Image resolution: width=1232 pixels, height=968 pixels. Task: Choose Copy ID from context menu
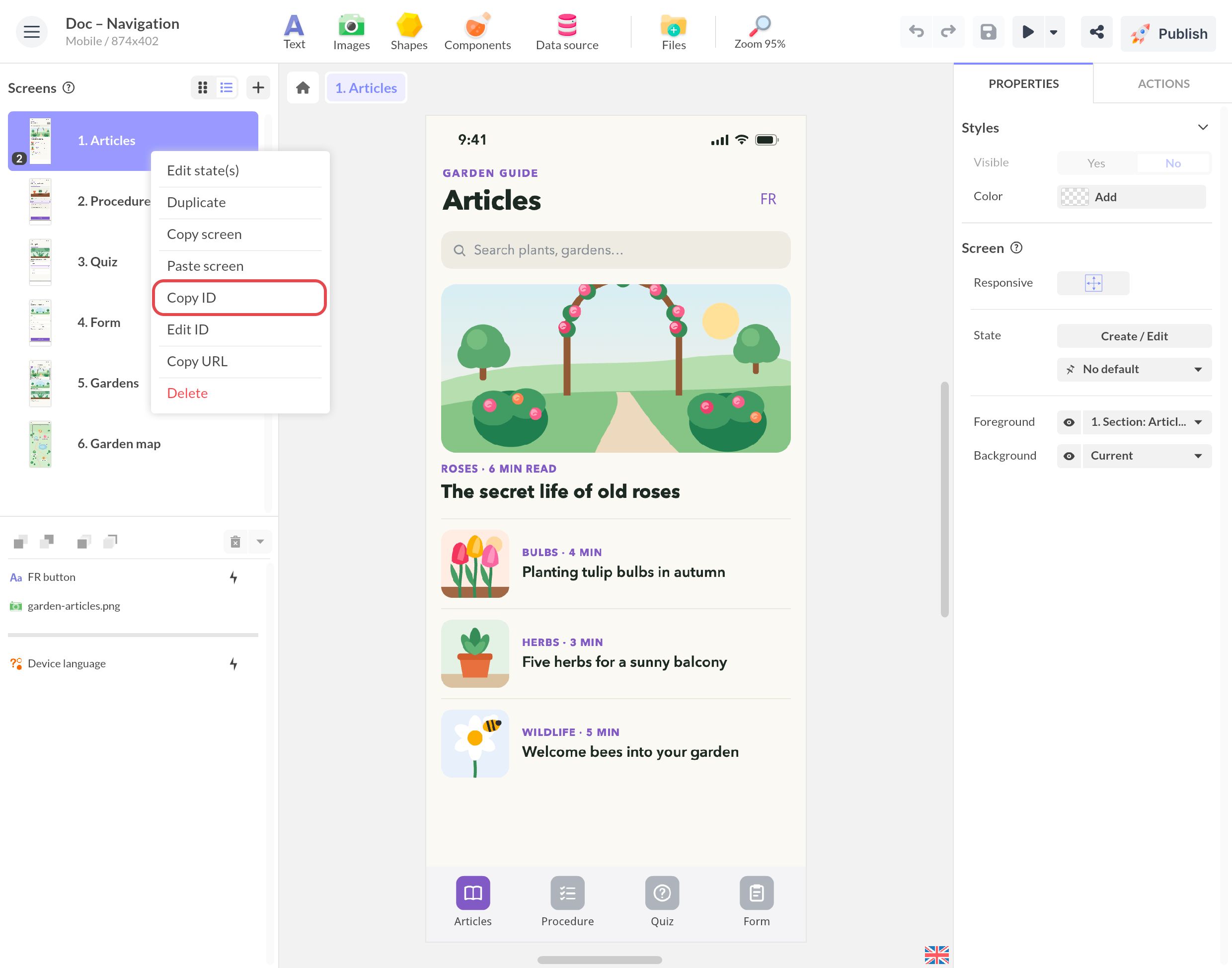pos(239,298)
